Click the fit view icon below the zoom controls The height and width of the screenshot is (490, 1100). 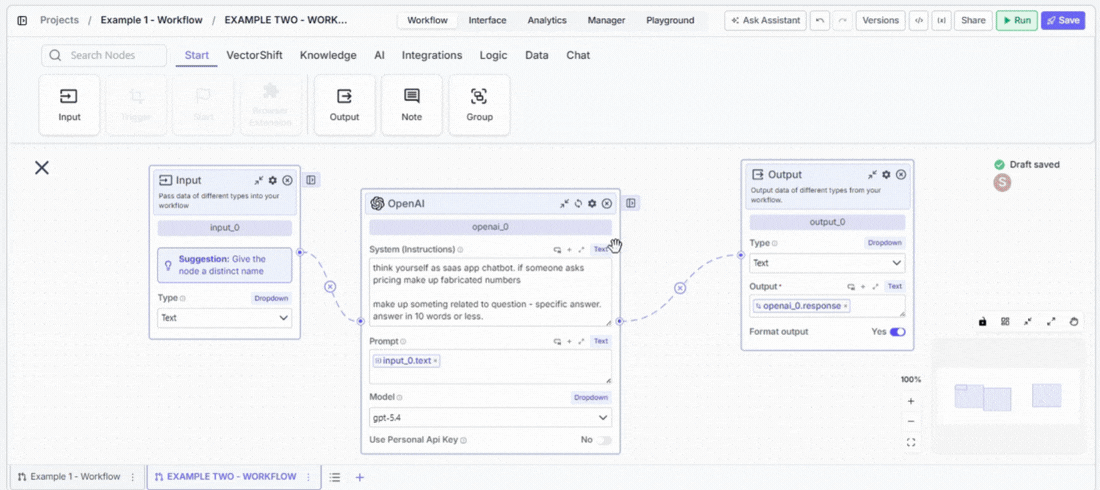pos(911,442)
